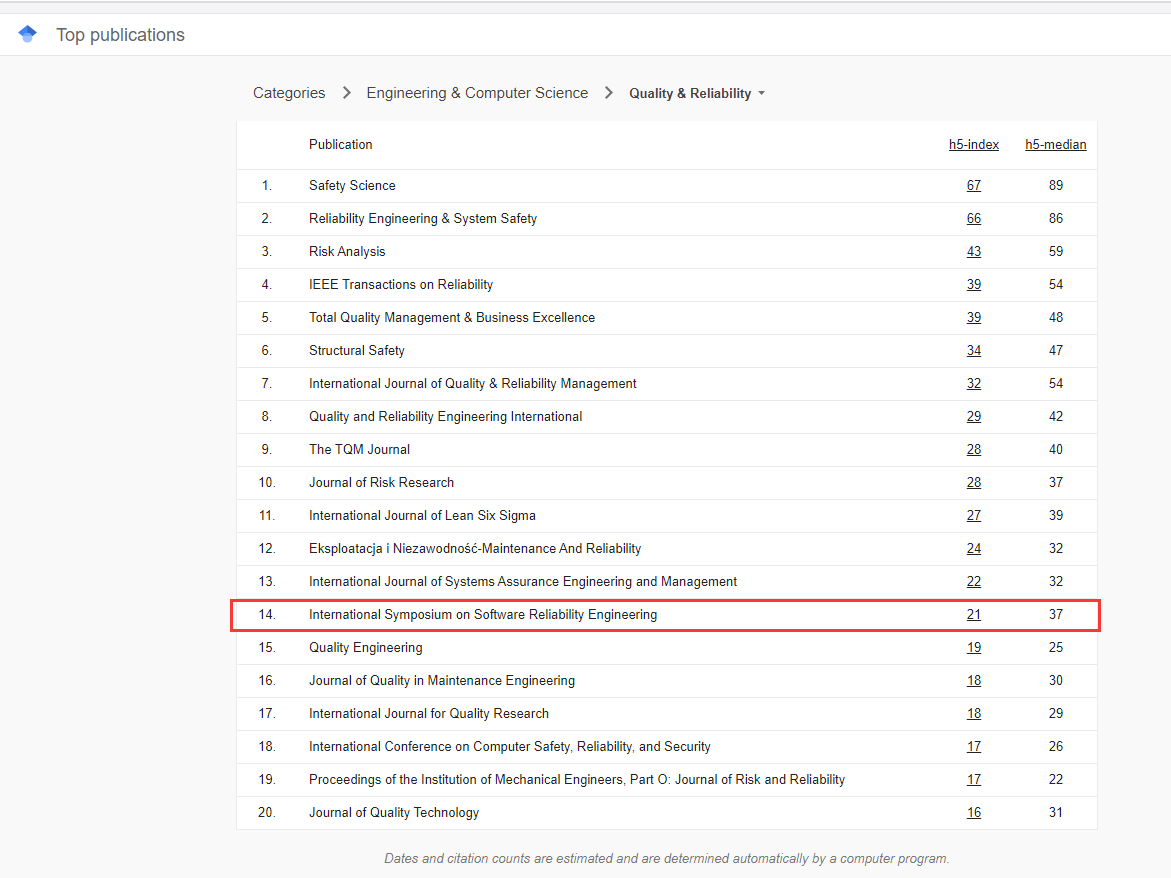
Task: Open the Engineering & Computer Science breadcrumb
Action: 477,93
